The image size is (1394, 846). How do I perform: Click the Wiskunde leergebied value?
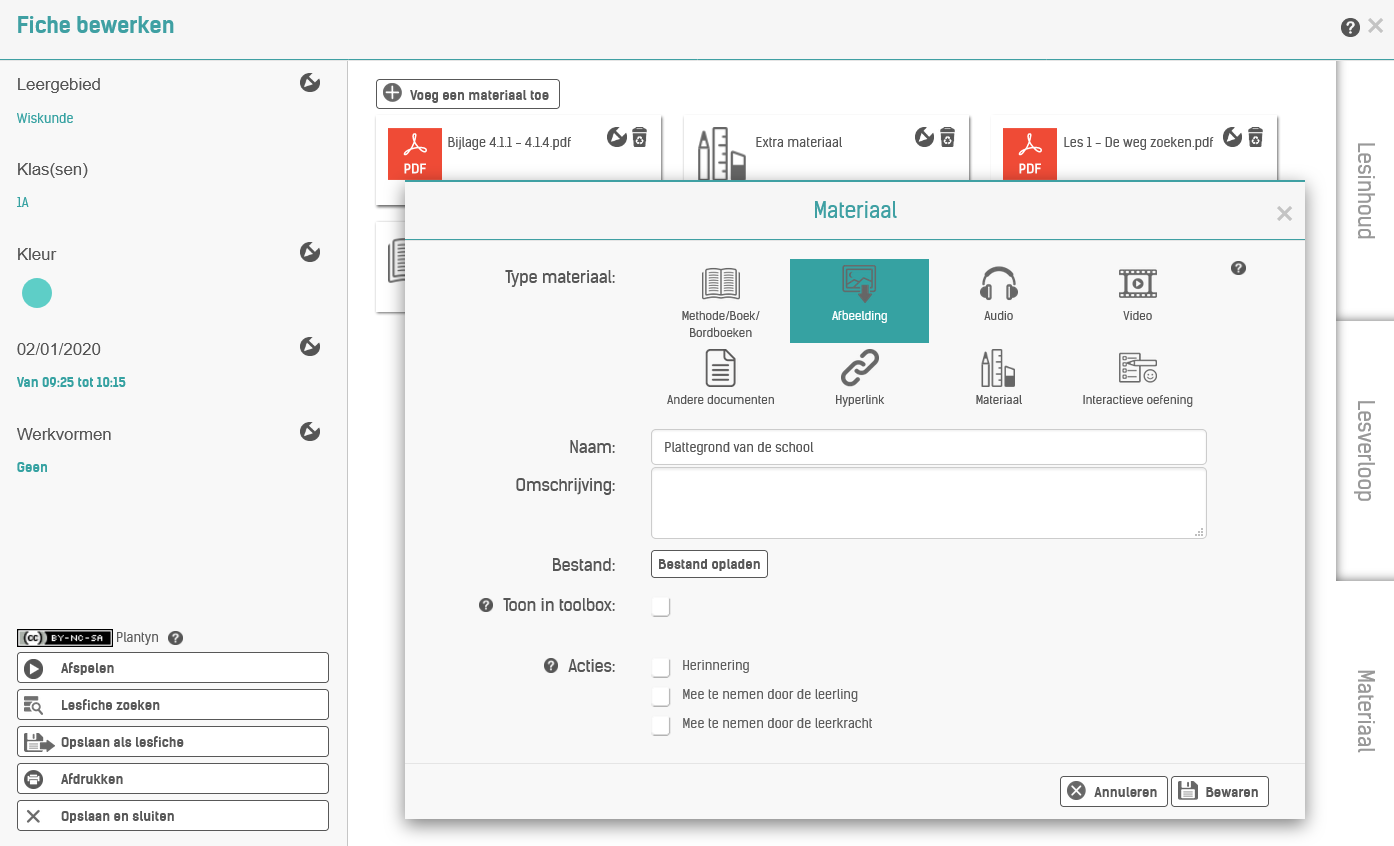(x=45, y=118)
